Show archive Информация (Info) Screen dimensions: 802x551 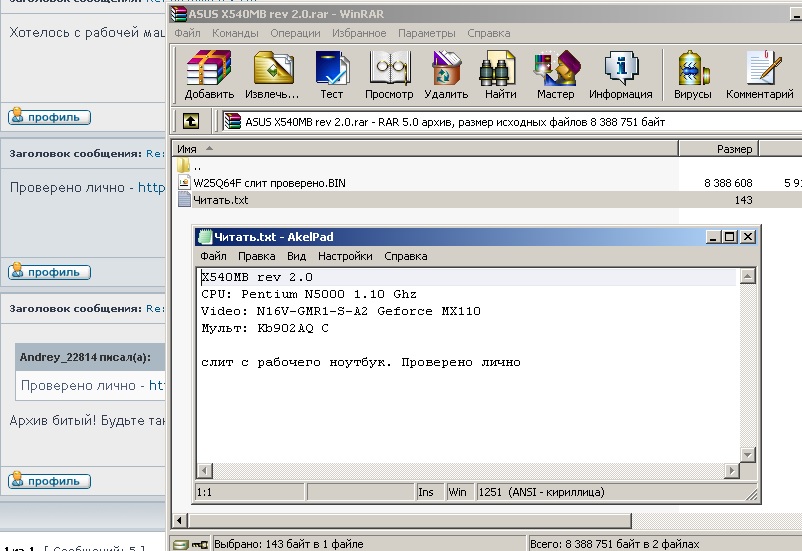(620, 74)
